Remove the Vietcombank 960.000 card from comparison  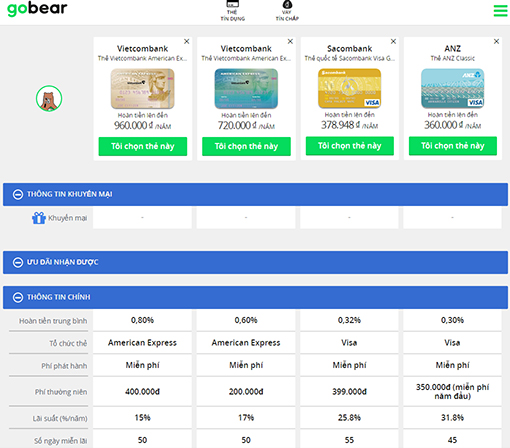pos(187,41)
